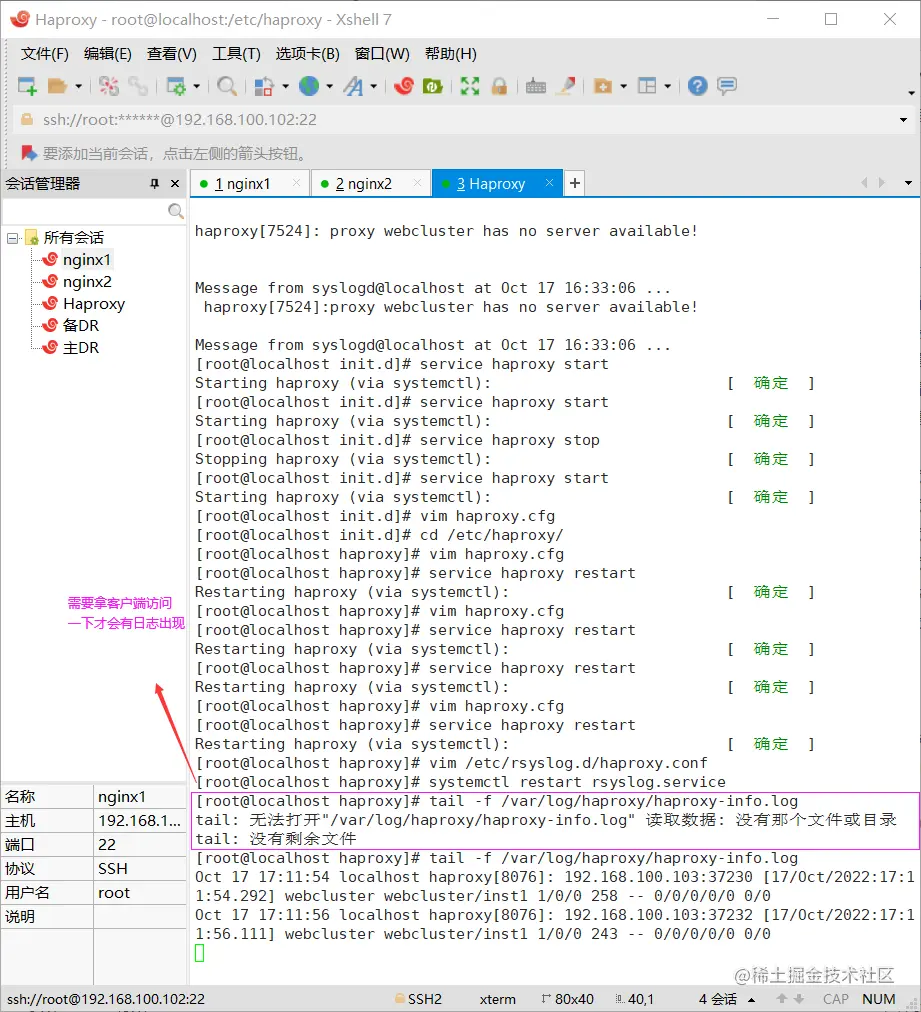
Task: Expand the properties icon dropdown arrow
Action: click(x=197, y=86)
